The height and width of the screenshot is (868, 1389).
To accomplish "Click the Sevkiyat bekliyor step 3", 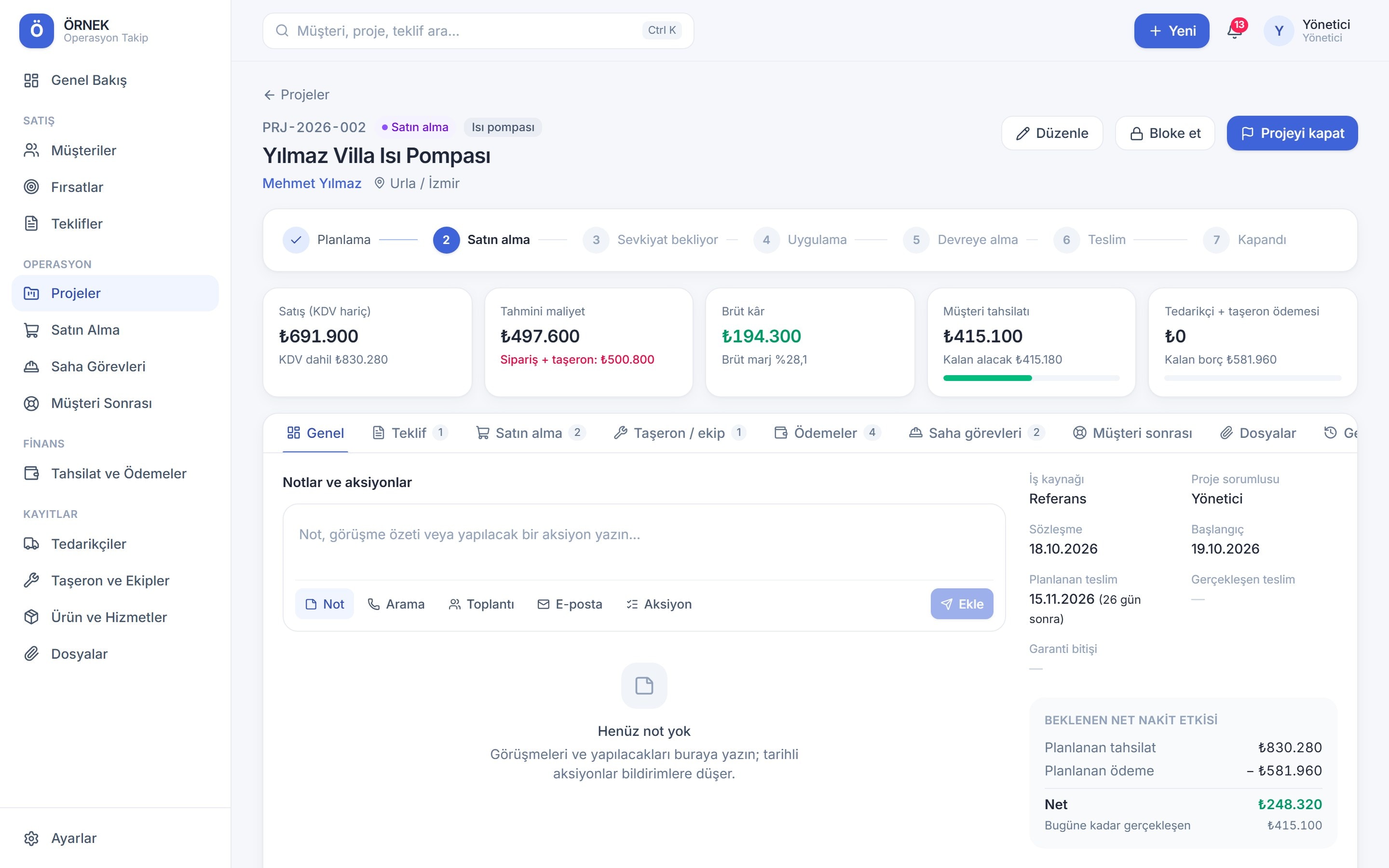I will [x=650, y=240].
